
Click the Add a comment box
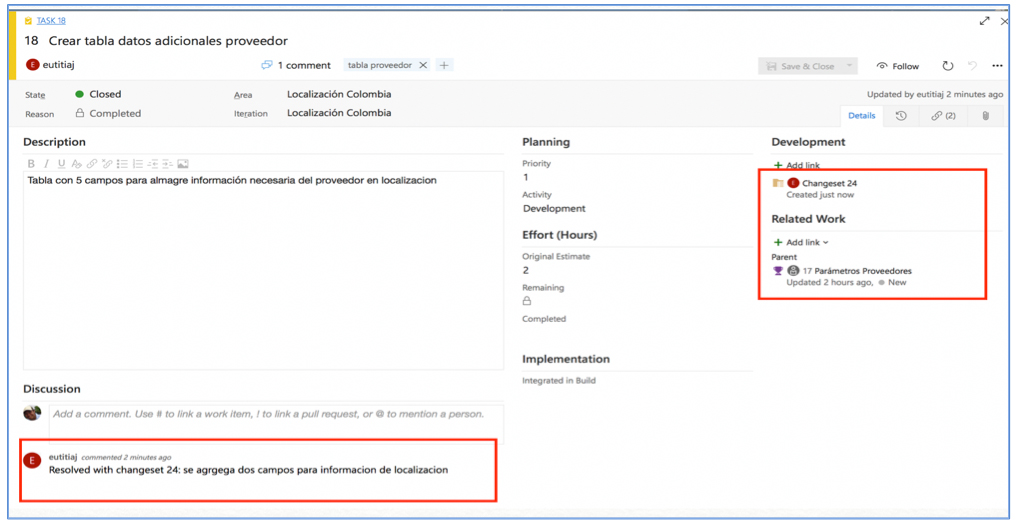coord(276,424)
